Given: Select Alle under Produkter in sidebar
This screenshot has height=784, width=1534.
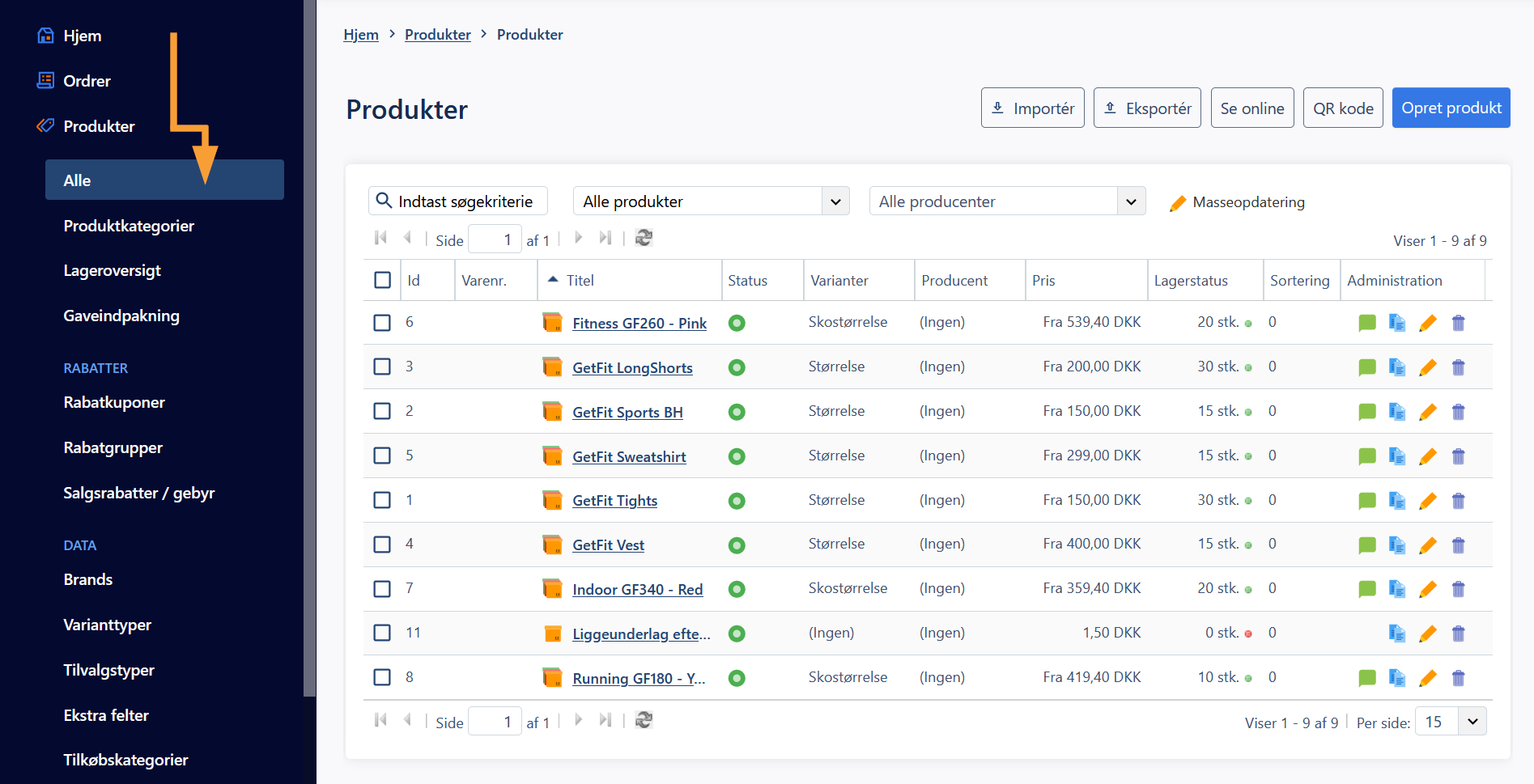Looking at the screenshot, I should point(164,180).
